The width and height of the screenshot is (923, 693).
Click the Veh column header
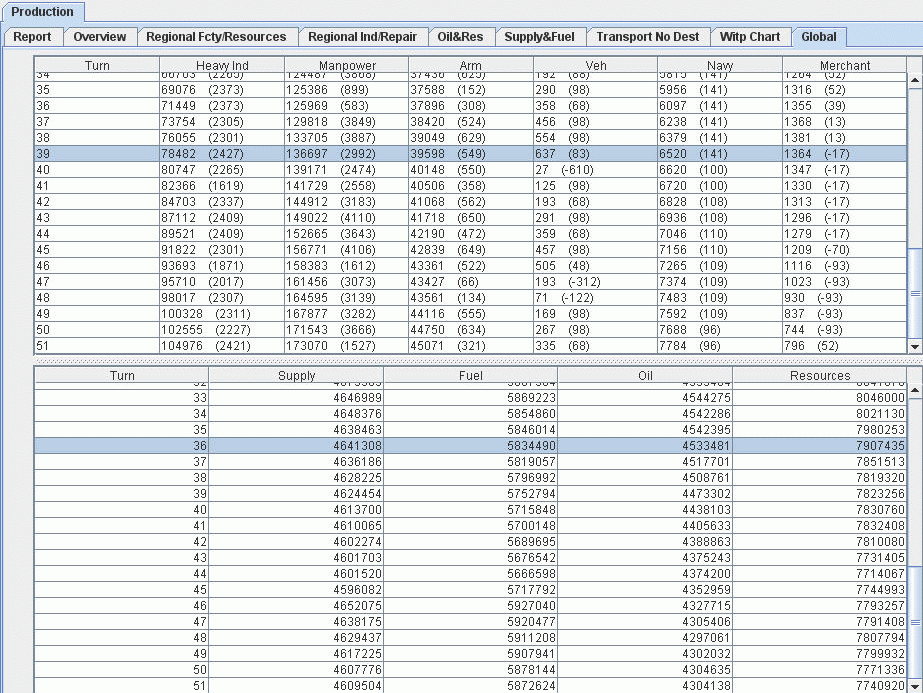[x=596, y=65]
